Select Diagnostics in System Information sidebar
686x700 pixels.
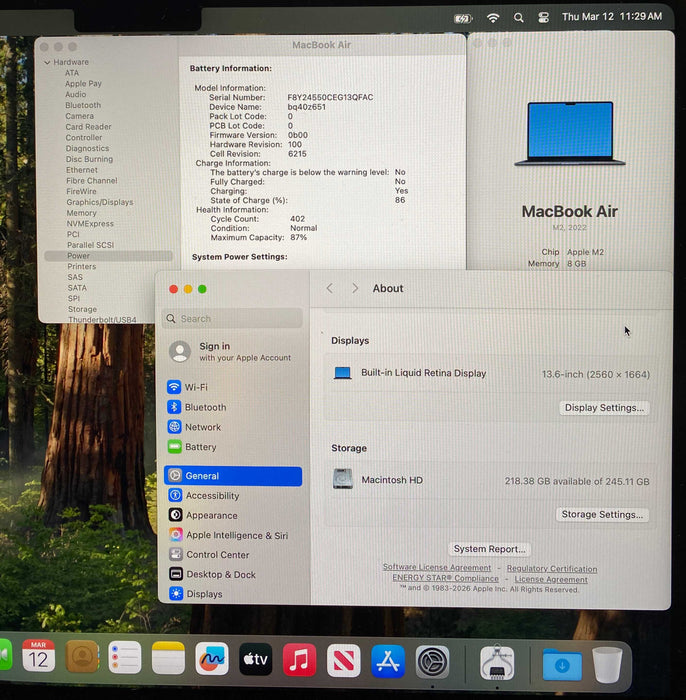coord(87,148)
